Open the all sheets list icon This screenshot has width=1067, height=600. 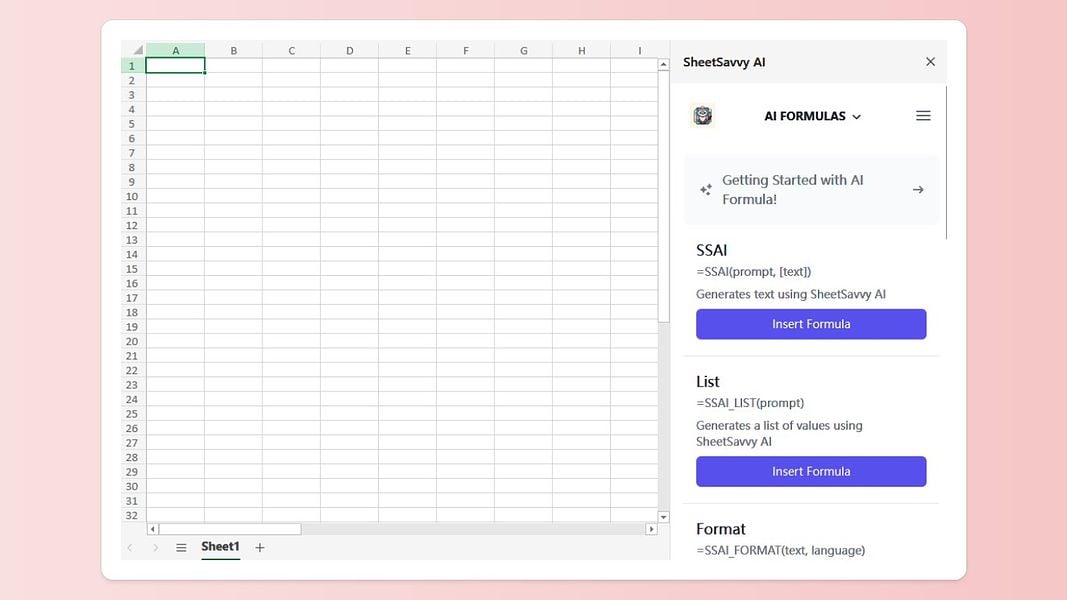click(181, 548)
